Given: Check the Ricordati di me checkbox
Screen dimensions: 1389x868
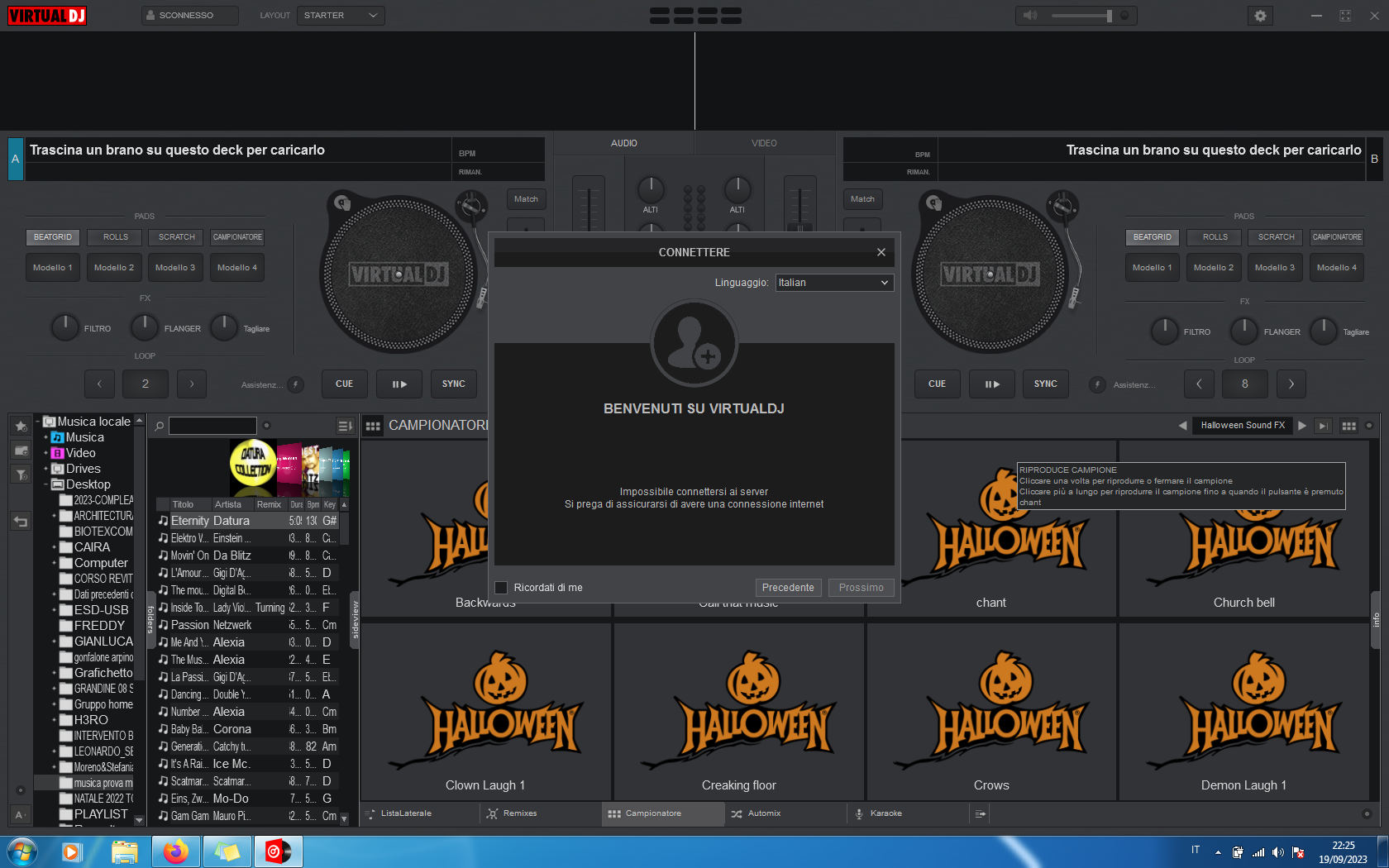Looking at the screenshot, I should click(501, 588).
